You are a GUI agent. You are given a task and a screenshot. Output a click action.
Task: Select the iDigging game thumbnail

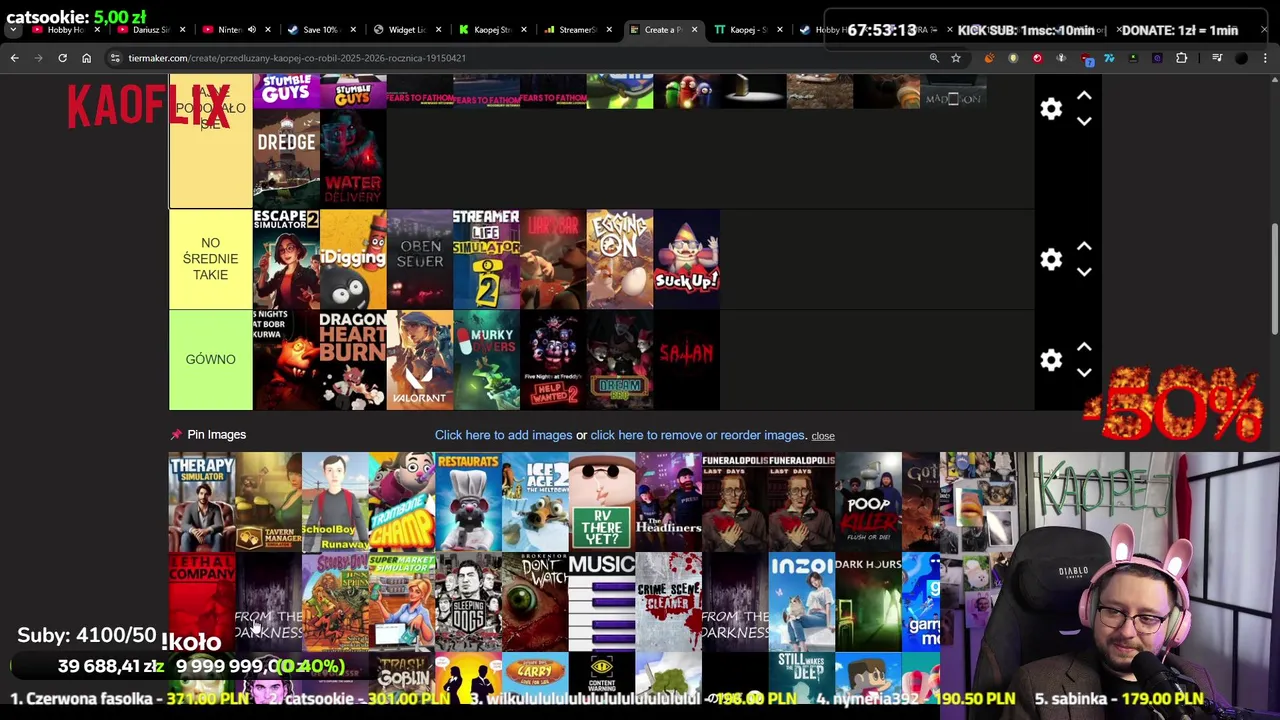pos(353,259)
